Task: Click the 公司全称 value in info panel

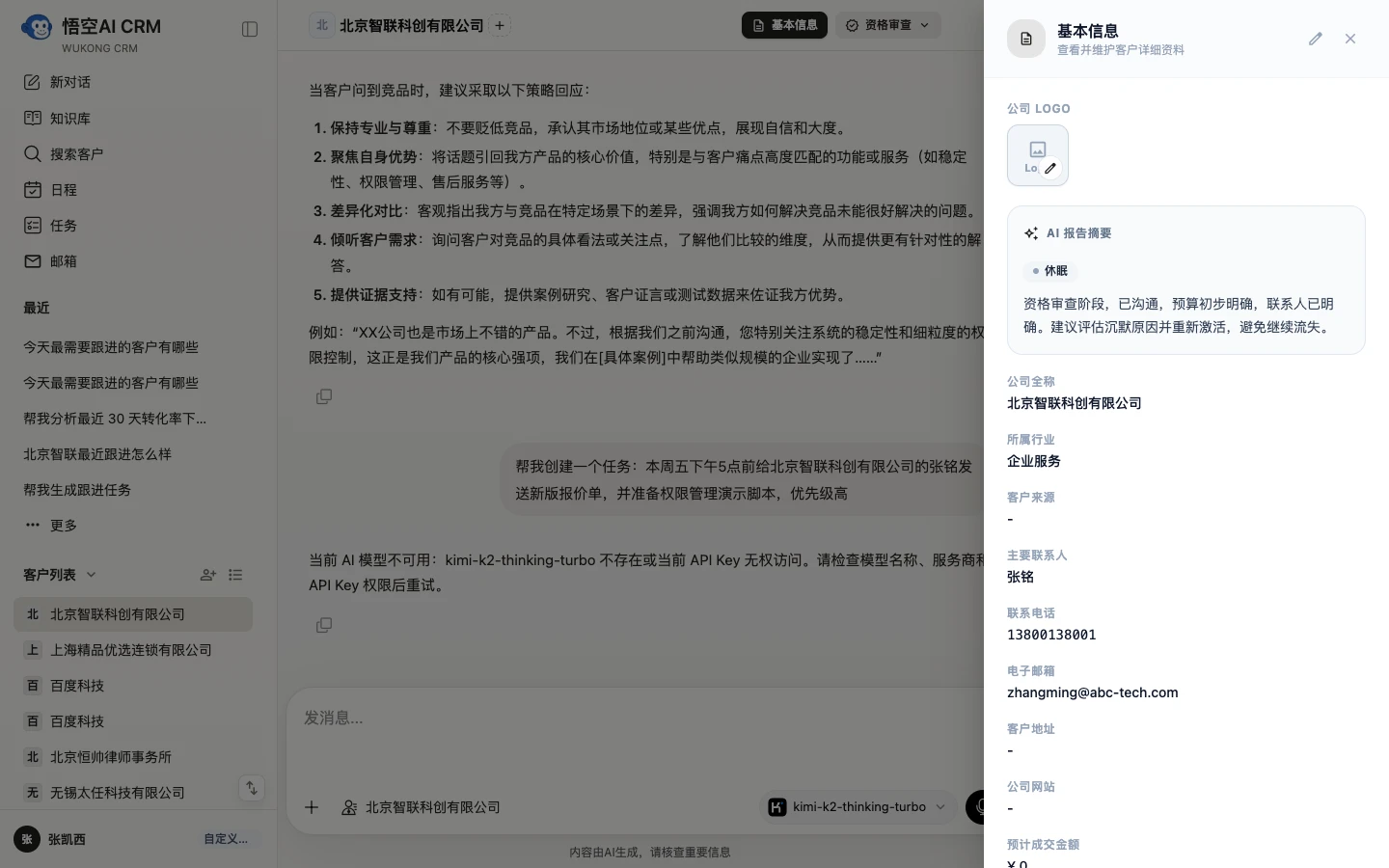Action: click(1075, 403)
